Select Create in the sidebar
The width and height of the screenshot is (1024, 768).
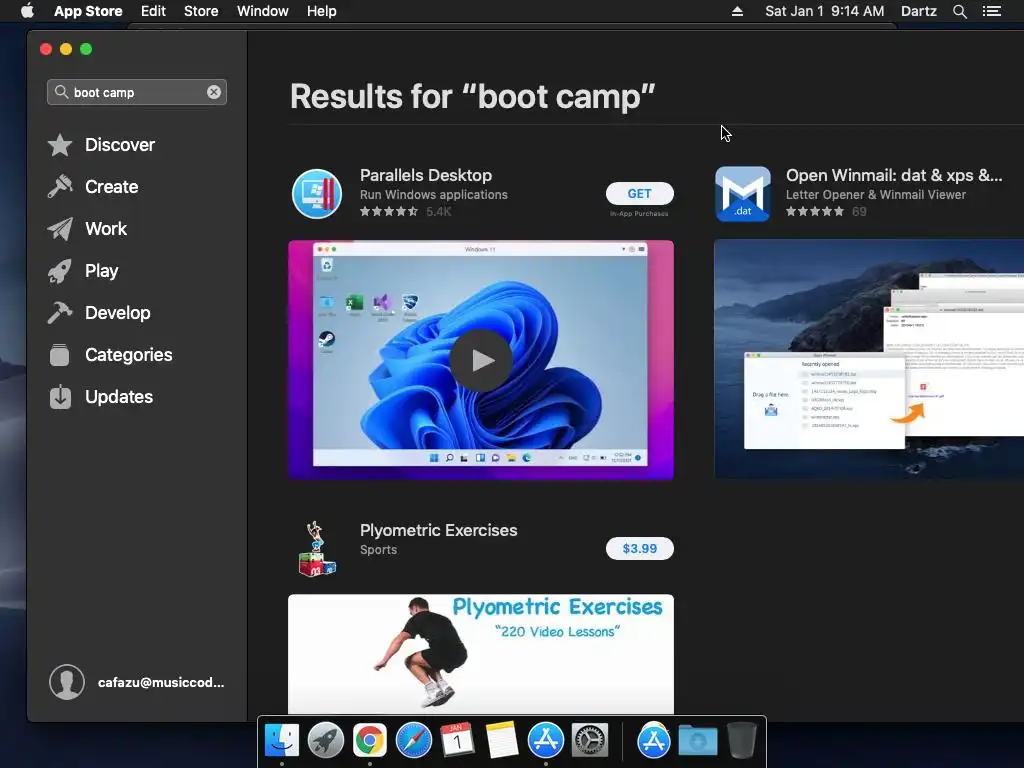tap(112, 187)
